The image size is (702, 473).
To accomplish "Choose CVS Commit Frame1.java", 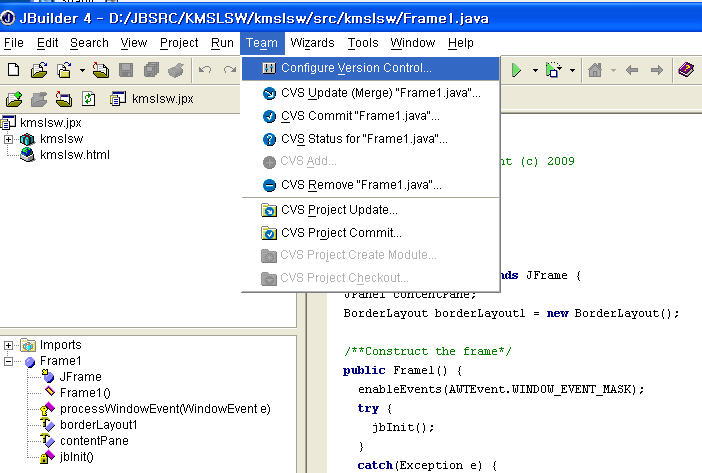I will (370, 116).
